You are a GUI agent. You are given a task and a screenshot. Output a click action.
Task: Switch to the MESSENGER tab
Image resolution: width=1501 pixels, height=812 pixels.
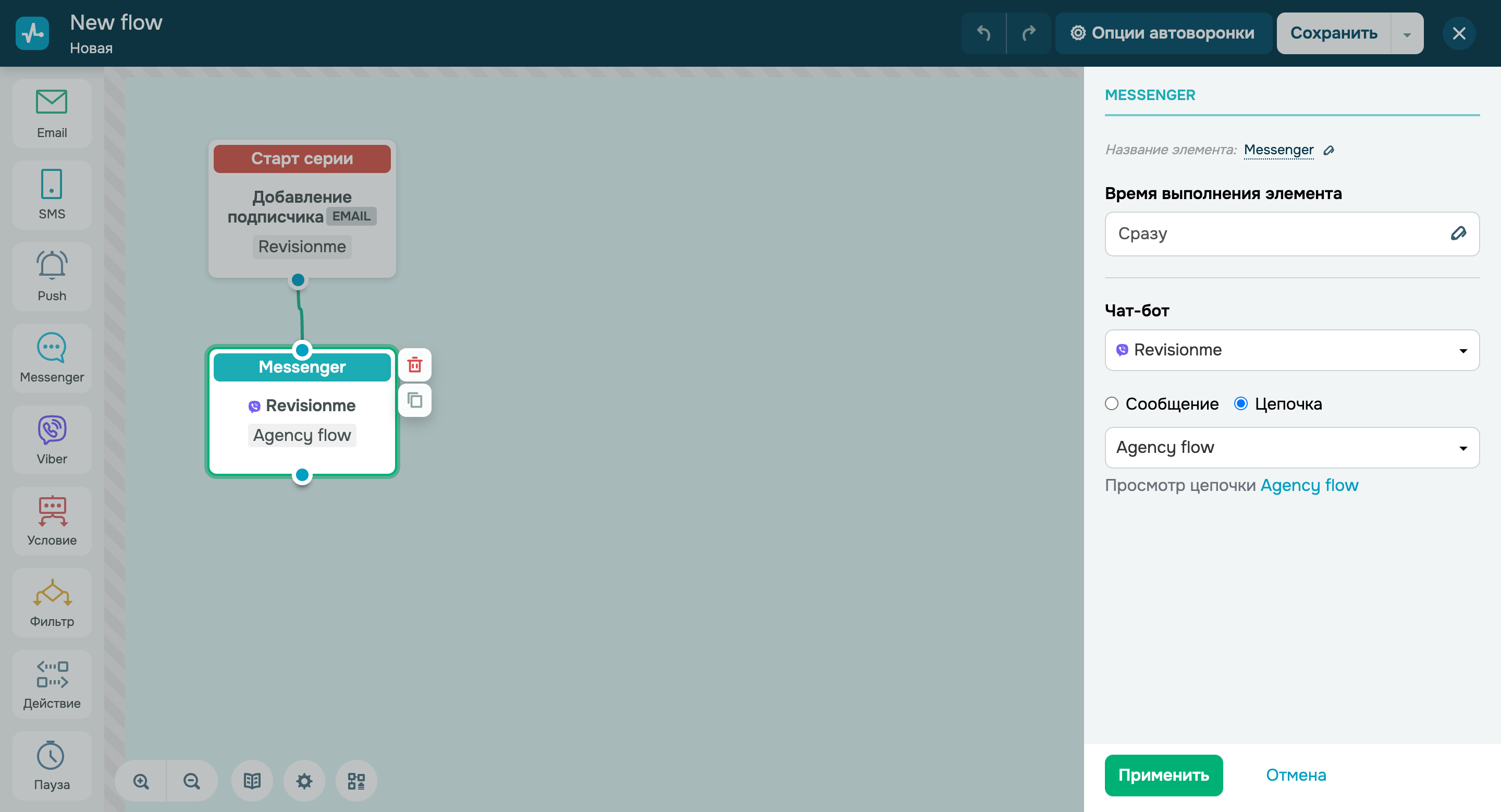(1150, 95)
